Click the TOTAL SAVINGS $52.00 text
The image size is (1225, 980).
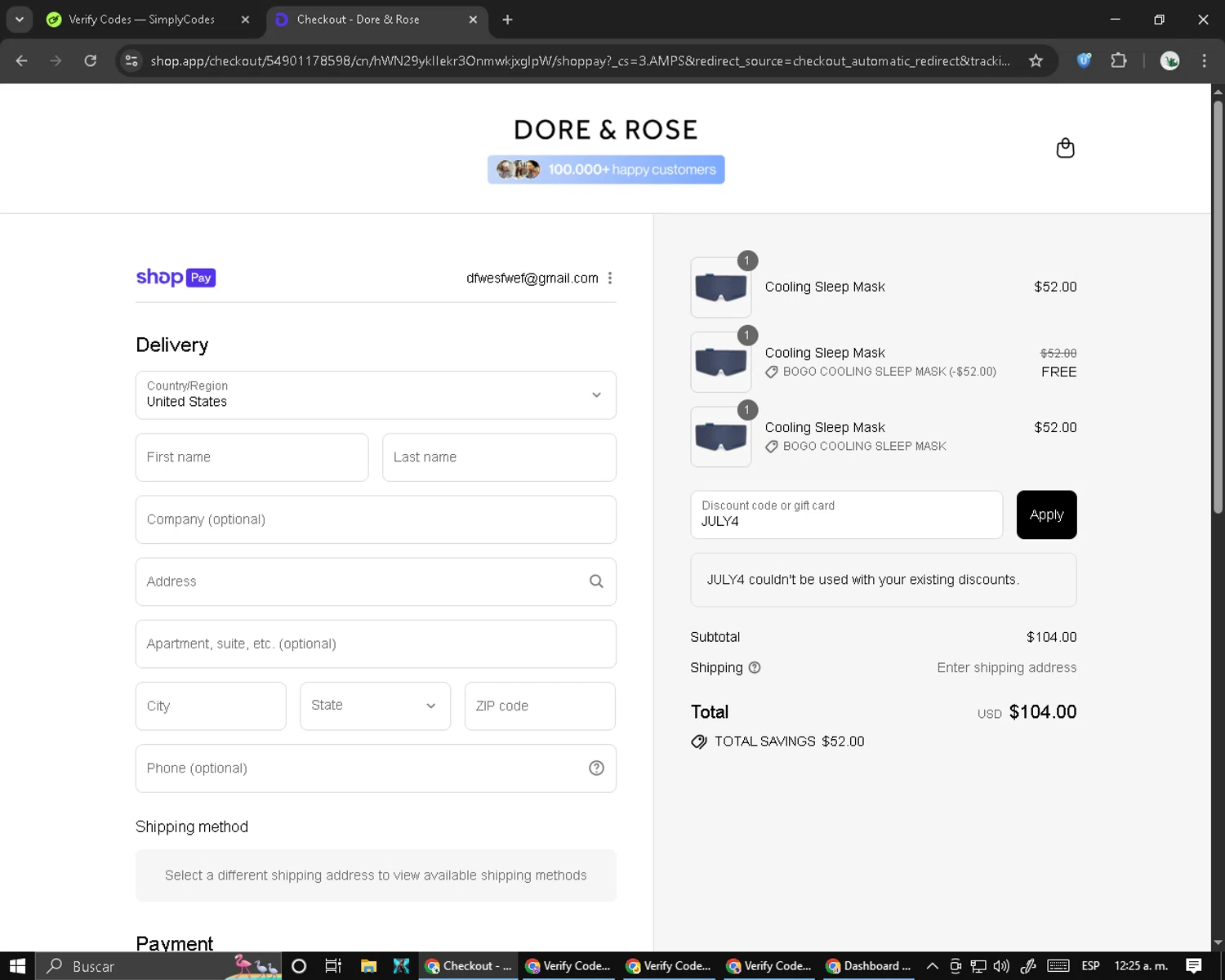[789, 742]
